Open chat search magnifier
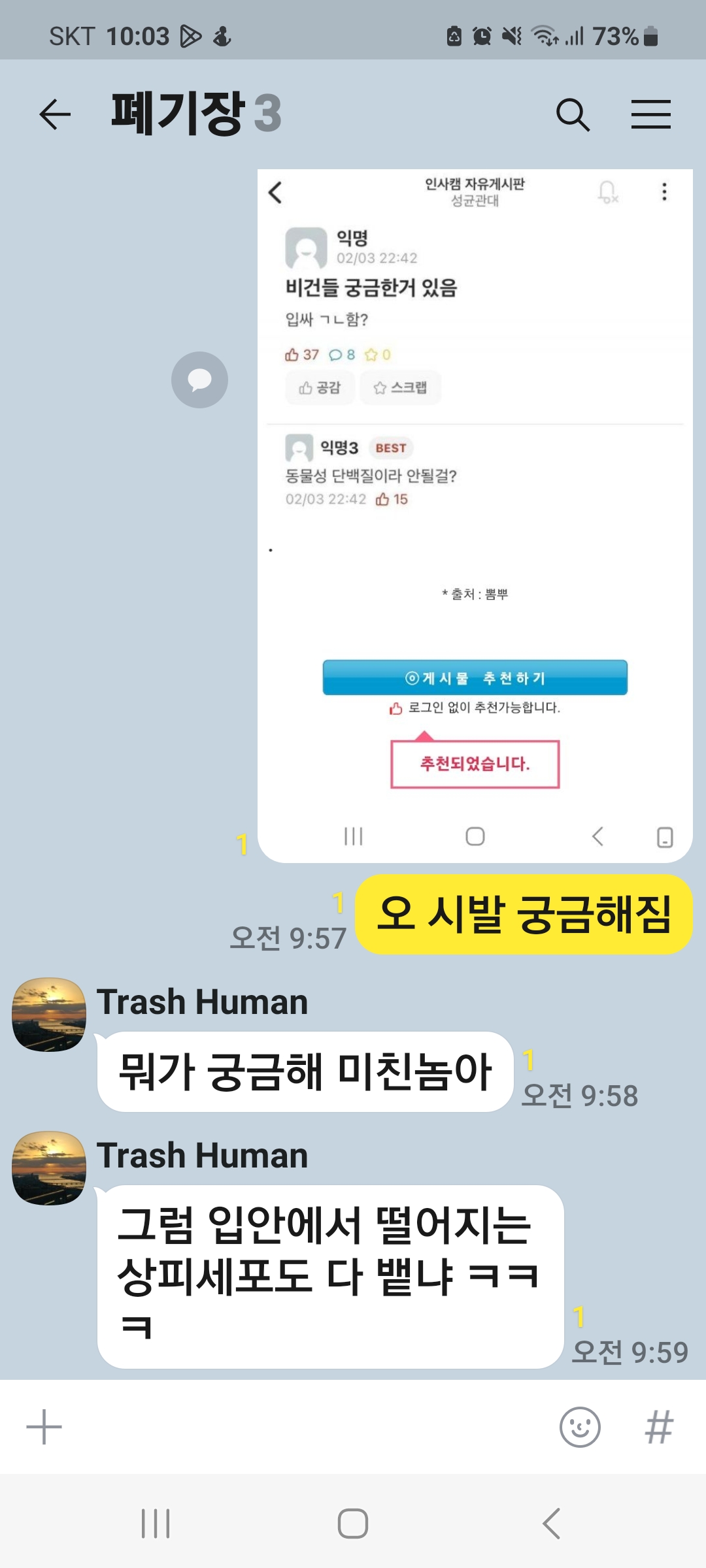Screen dimensions: 706x1568 (573, 115)
